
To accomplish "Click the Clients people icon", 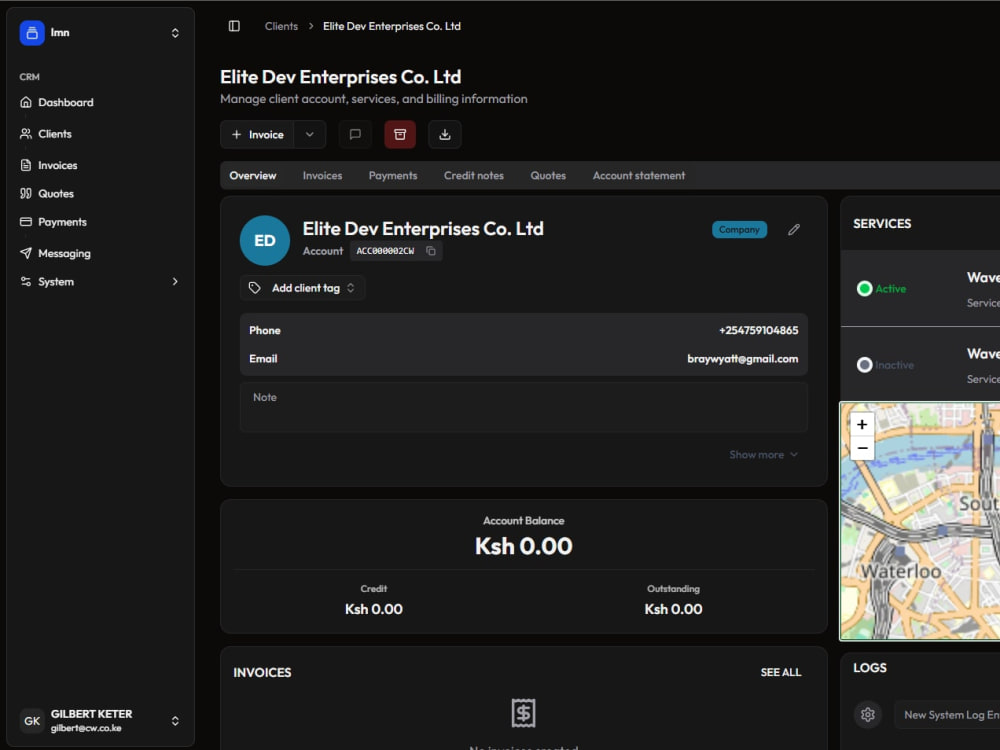I will pos(26,134).
